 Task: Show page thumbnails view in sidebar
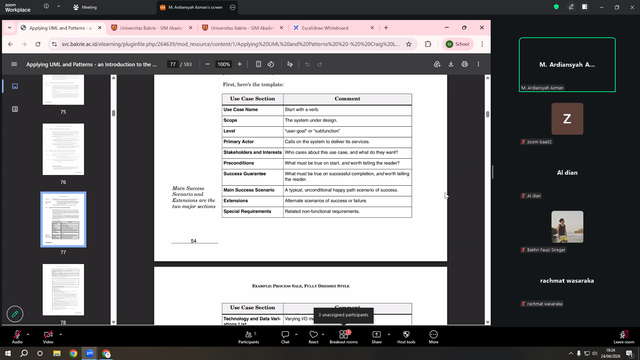click(x=15, y=86)
